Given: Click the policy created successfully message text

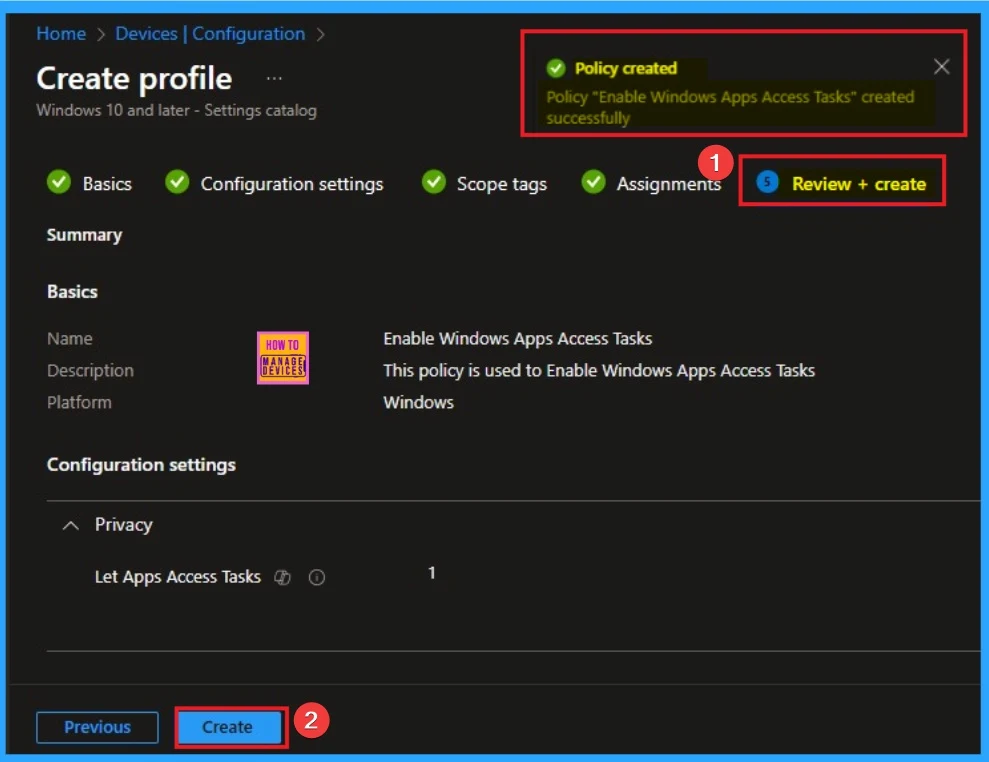Looking at the screenshot, I should pos(730,107).
